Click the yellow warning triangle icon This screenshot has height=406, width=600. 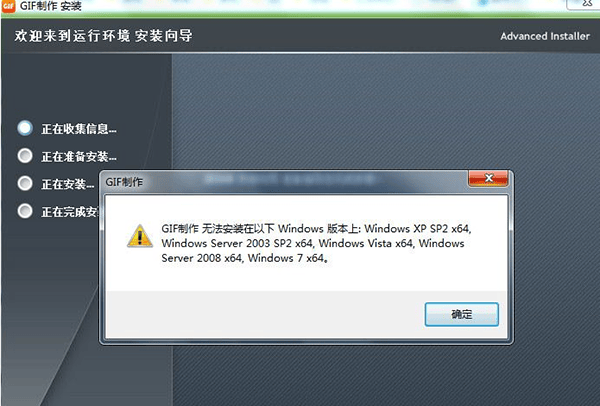tap(140, 236)
